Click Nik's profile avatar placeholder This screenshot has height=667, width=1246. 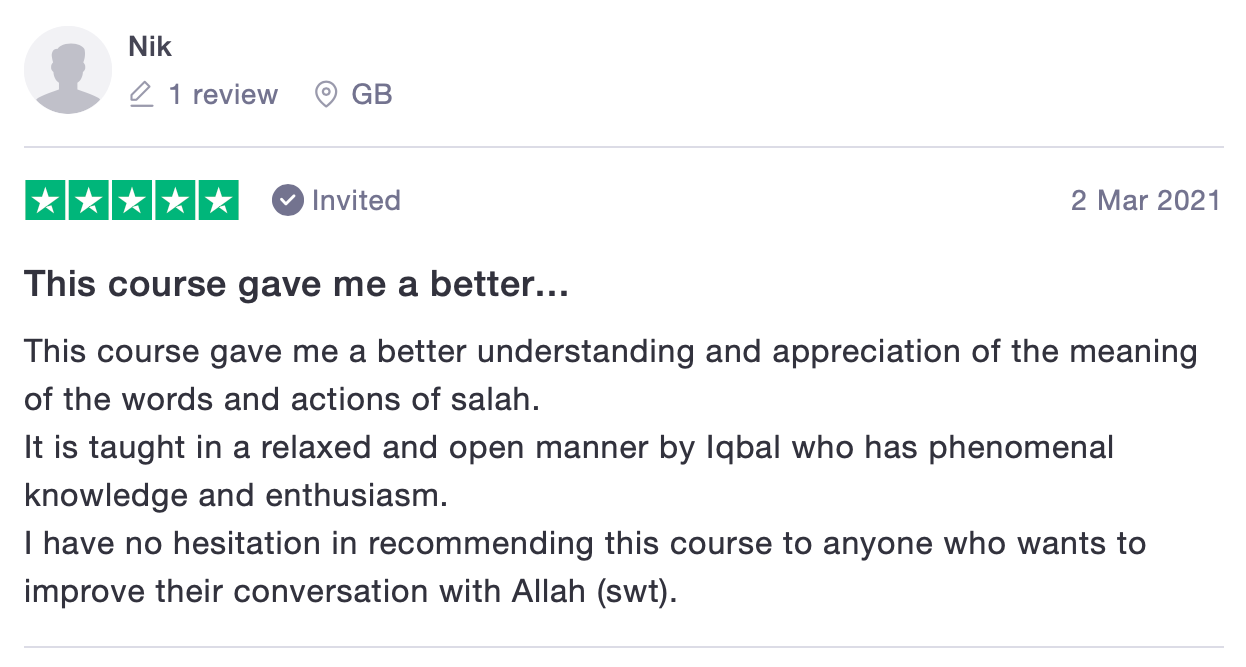(x=68, y=70)
